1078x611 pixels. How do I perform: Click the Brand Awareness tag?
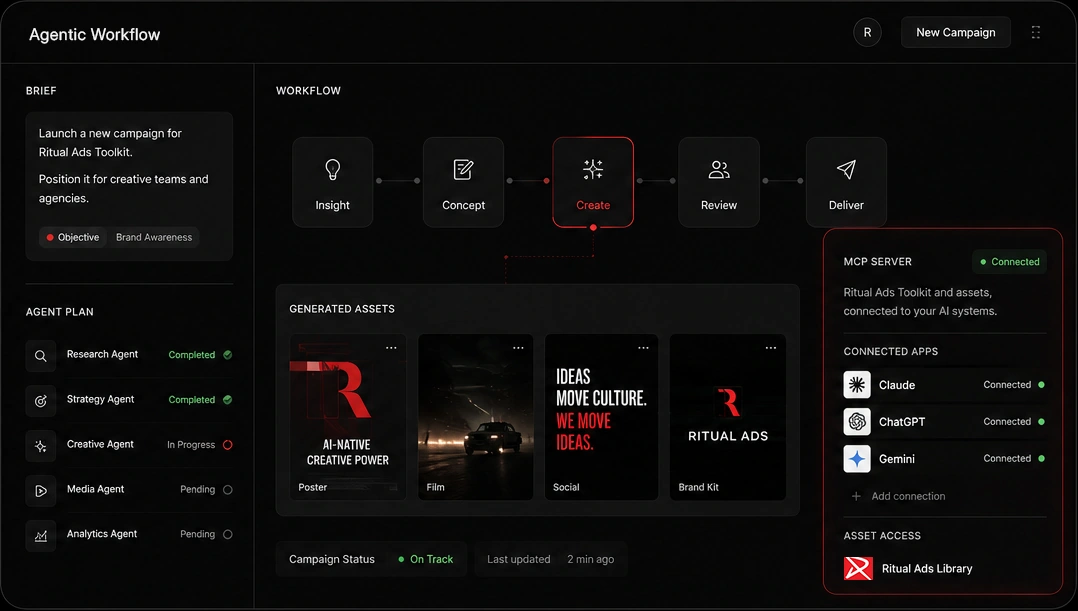point(154,237)
